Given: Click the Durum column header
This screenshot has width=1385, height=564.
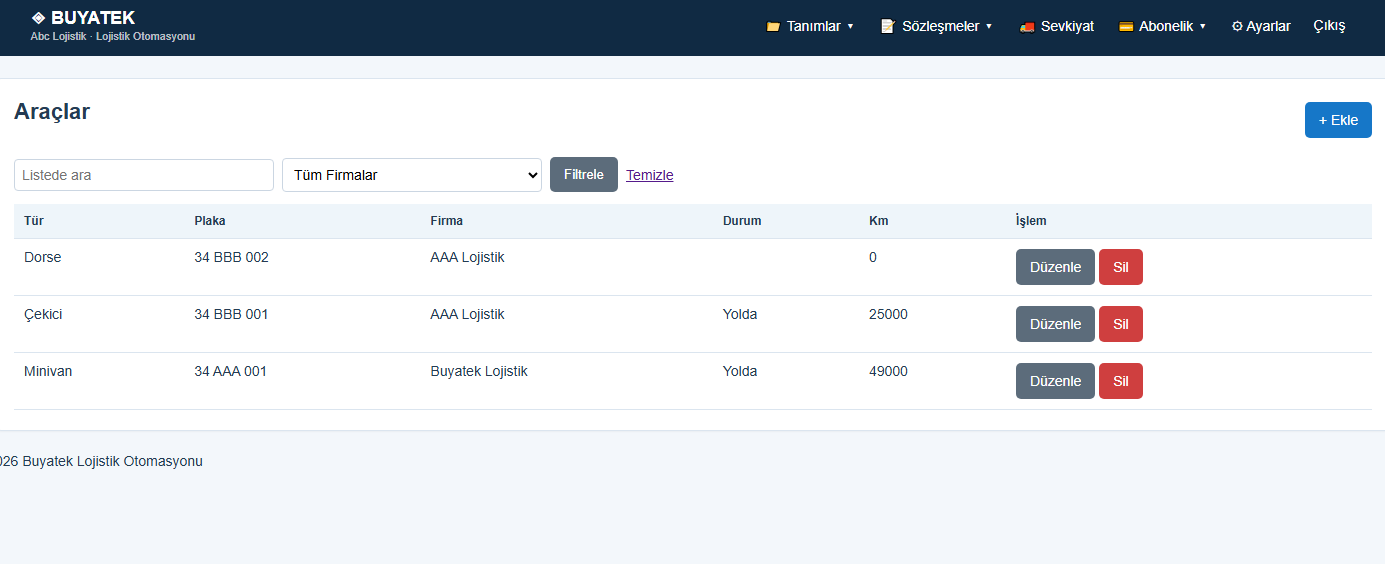Looking at the screenshot, I should [742, 221].
